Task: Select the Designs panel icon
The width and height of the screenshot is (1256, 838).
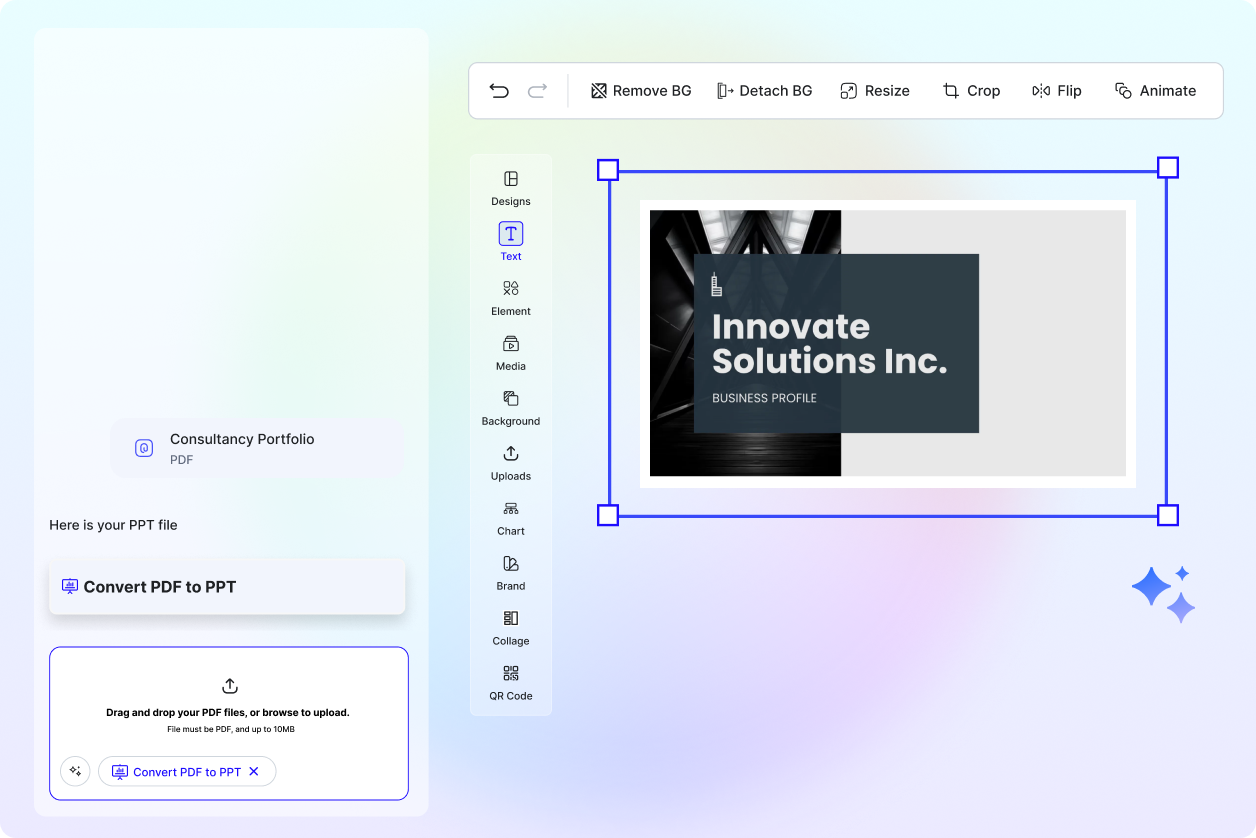Action: pyautogui.click(x=511, y=187)
